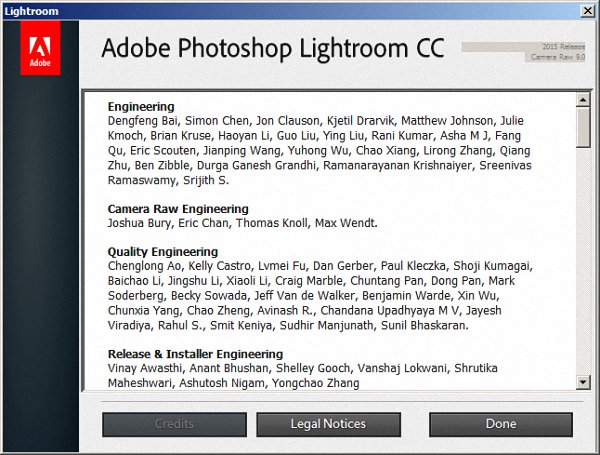
Task: Click the Quality Engineering heading
Action: 162,251
